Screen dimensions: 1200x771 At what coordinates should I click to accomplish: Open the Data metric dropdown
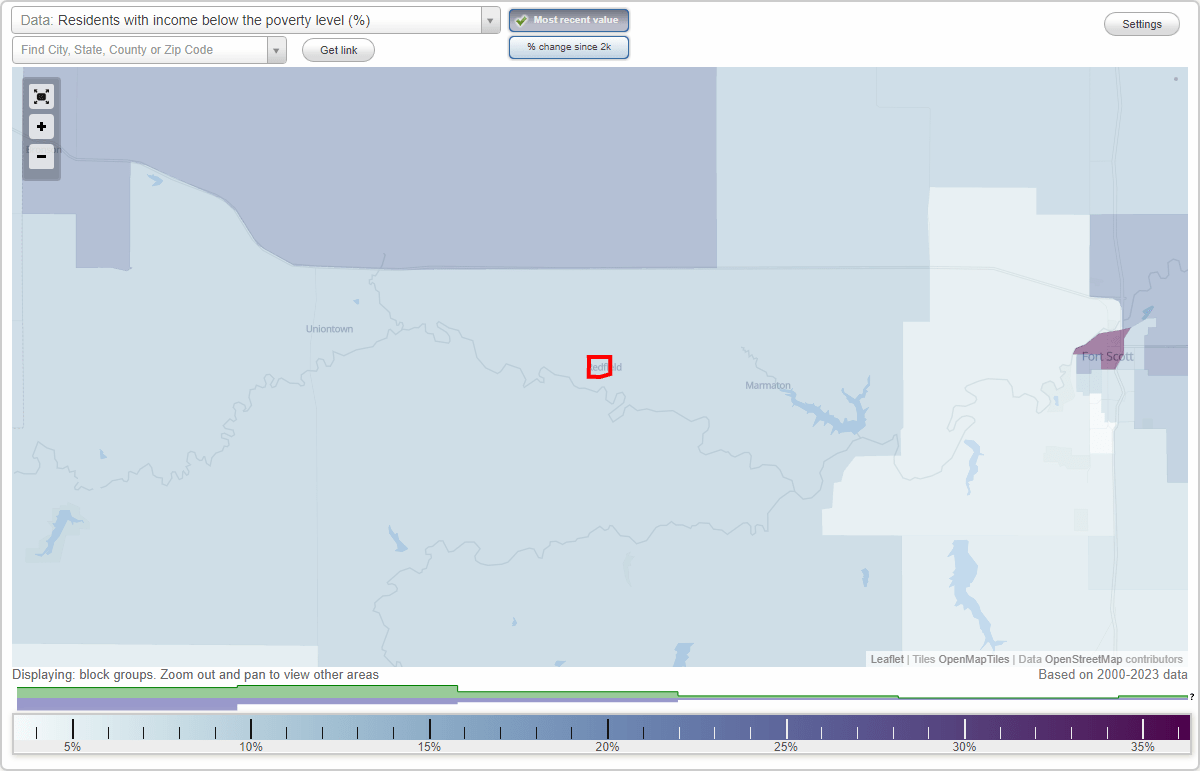point(488,19)
